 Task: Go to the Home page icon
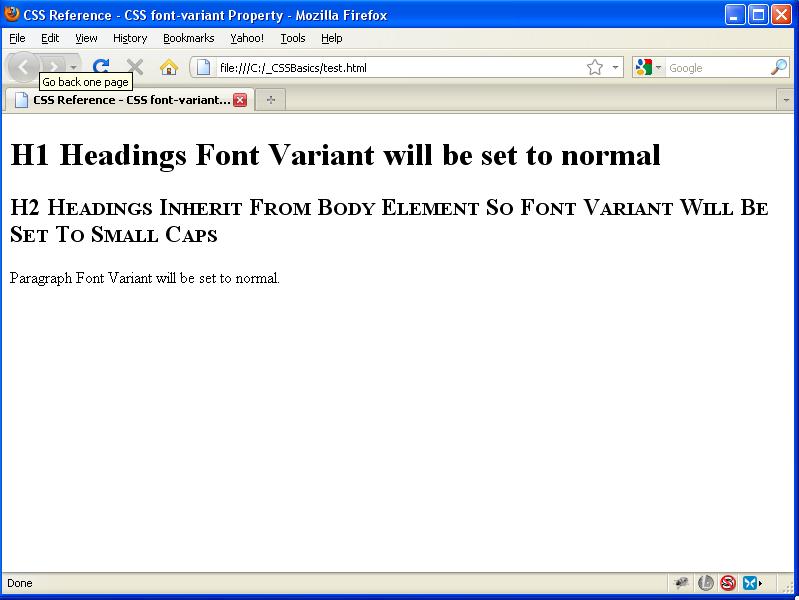[x=169, y=67]
